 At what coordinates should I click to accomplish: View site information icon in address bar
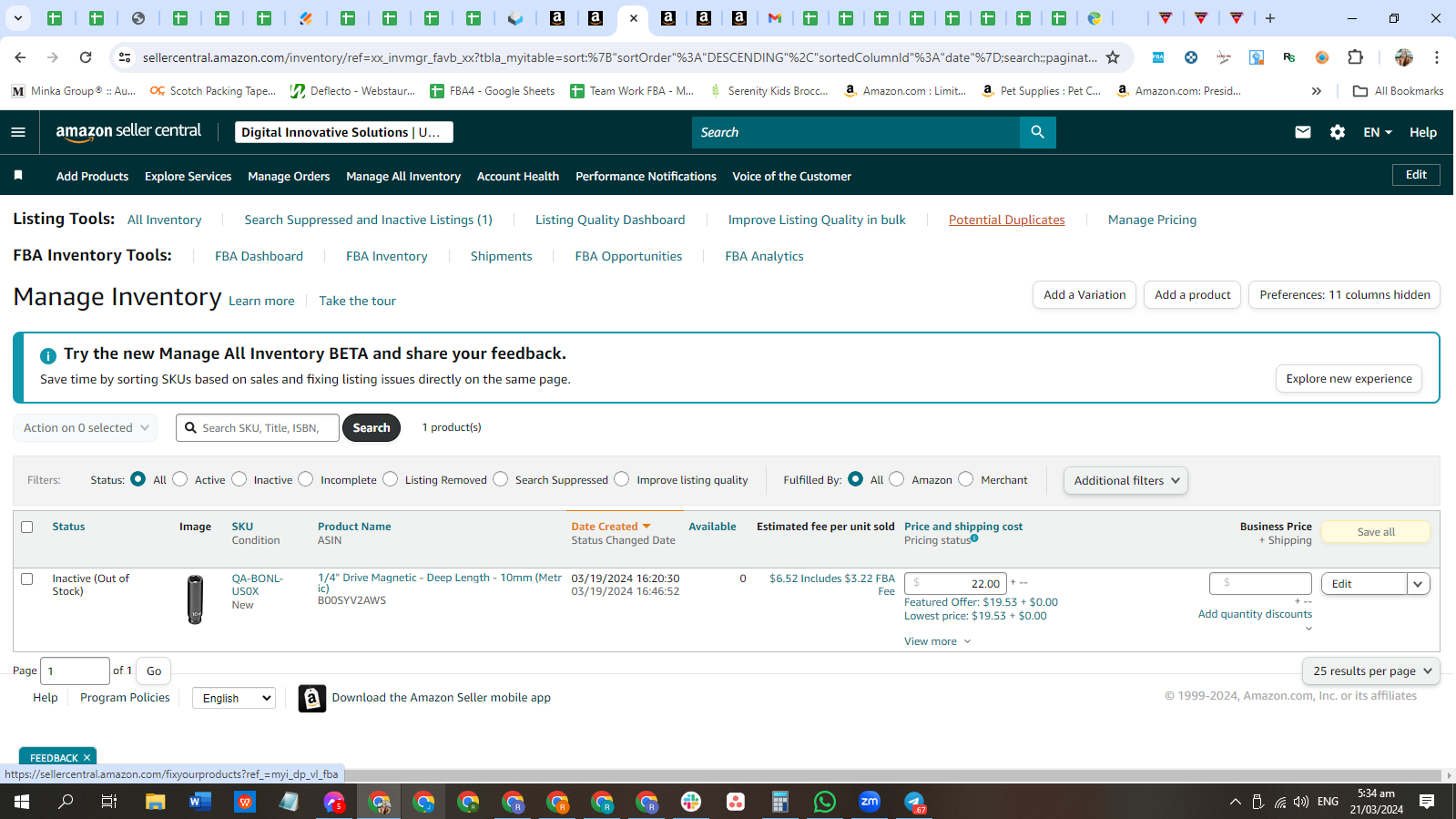tap(125, 57)
